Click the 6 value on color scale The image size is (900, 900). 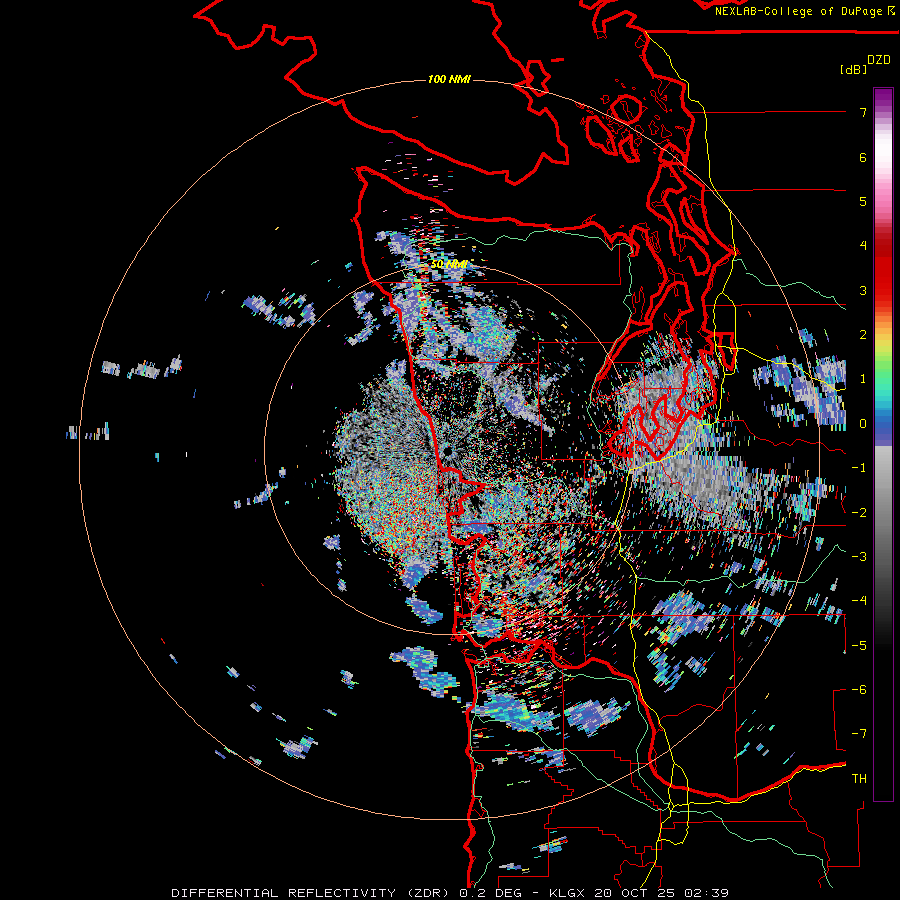tap(863, 157)
